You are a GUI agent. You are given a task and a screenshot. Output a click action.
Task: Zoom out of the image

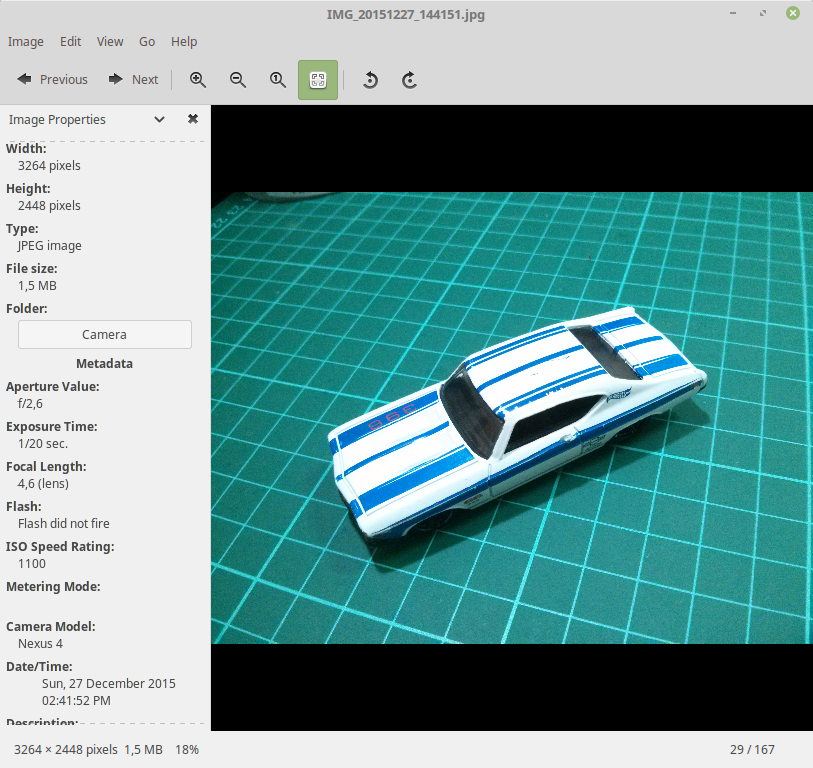(x=238, y=80)
